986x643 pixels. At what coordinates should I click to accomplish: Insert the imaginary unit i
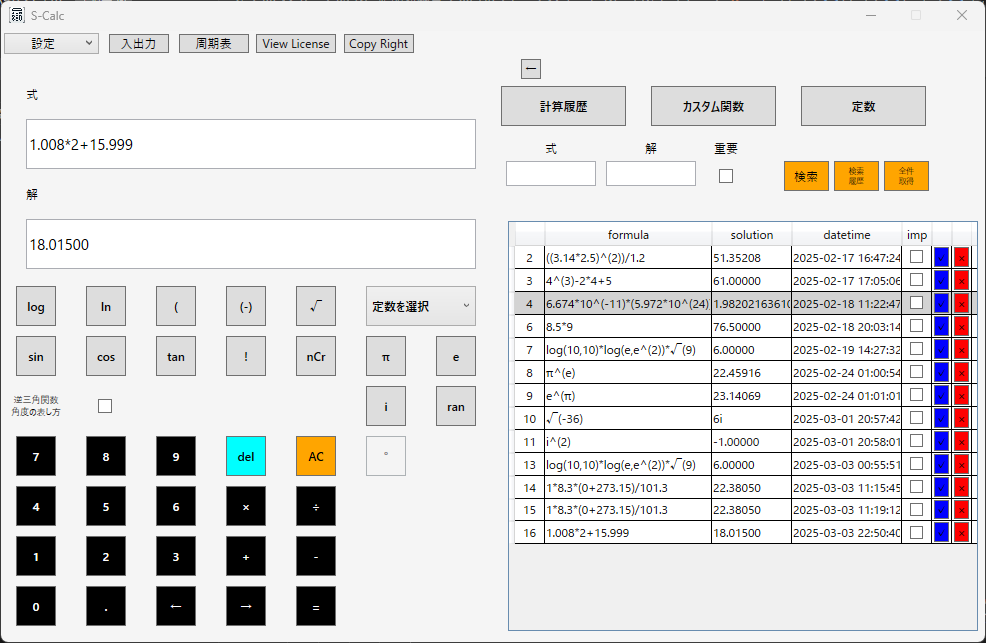coord(386,406)
